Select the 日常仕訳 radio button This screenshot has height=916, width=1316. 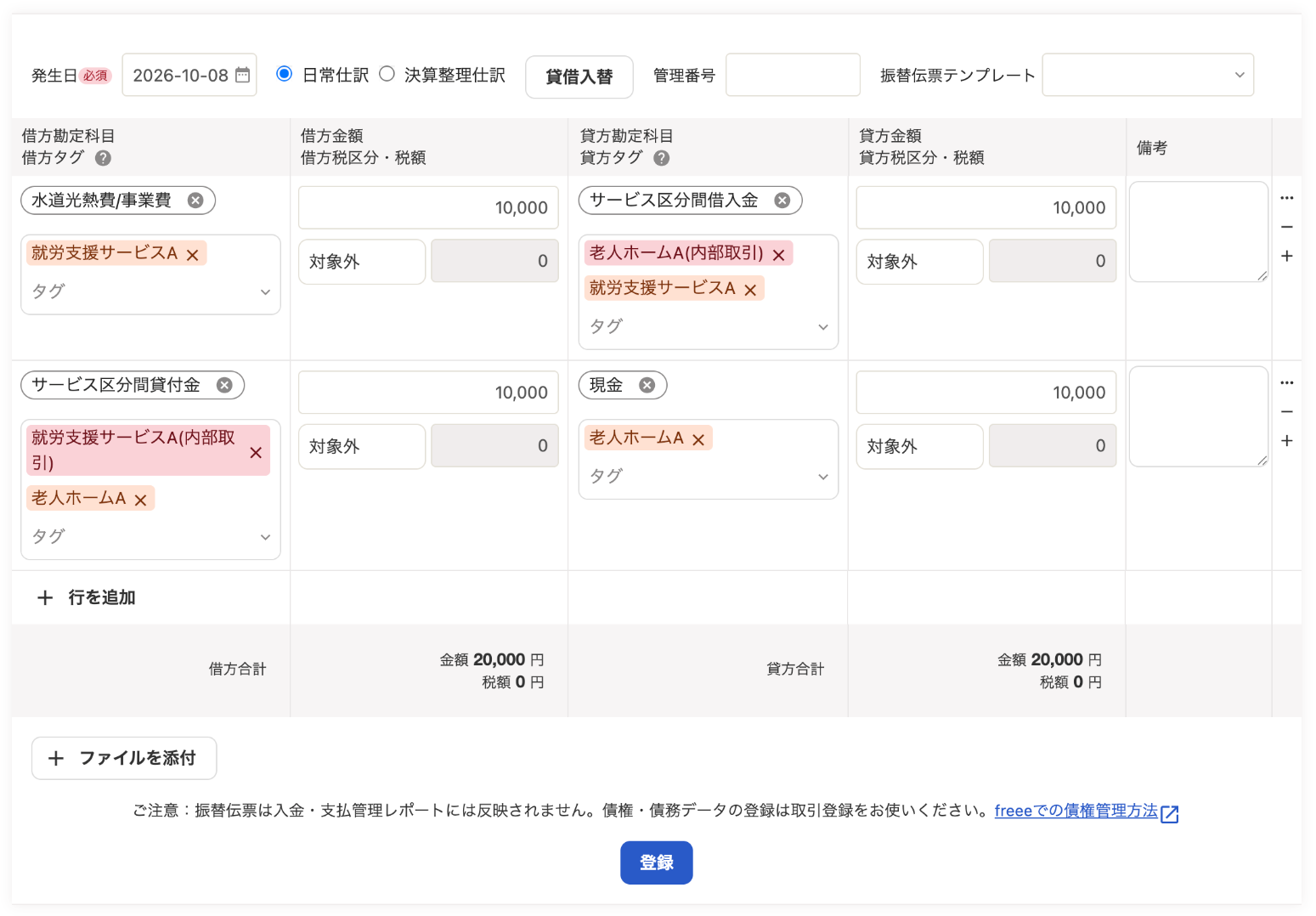pyautogui.click(x=285, y=74)
